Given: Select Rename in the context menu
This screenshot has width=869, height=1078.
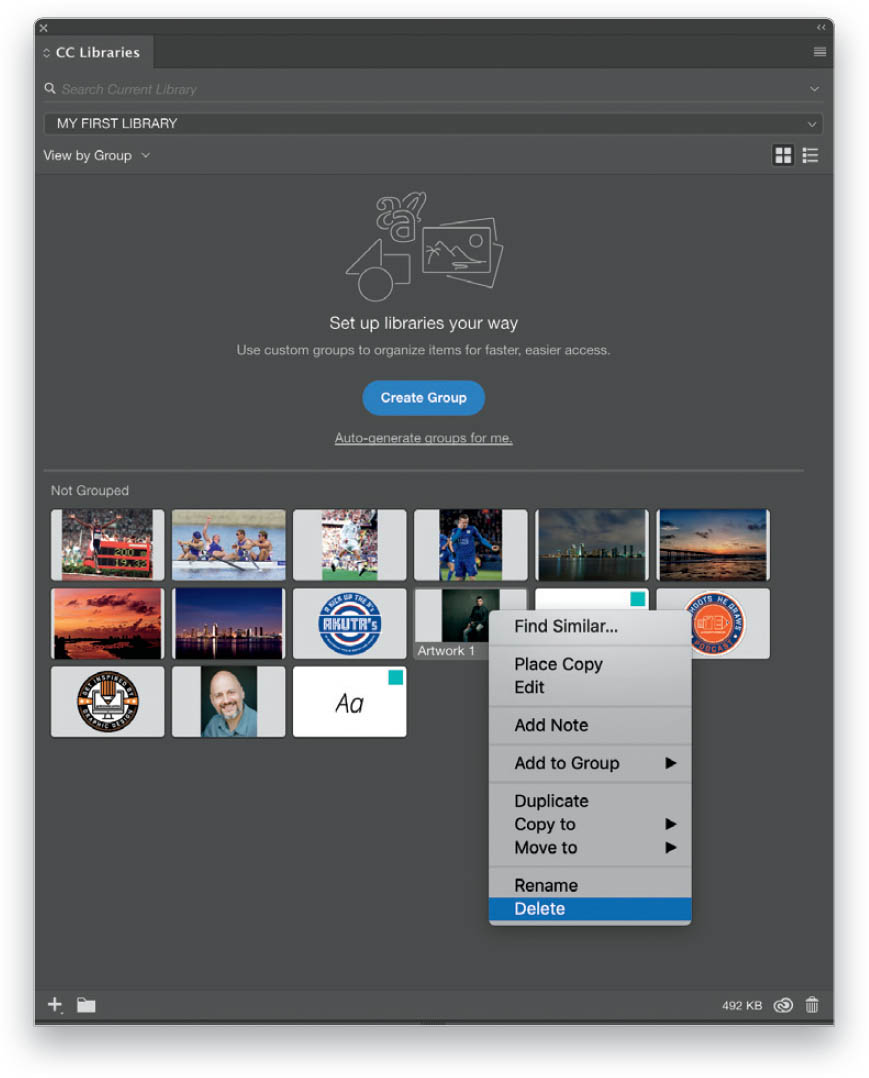Looking at the screenshot, I should [590, 886].
